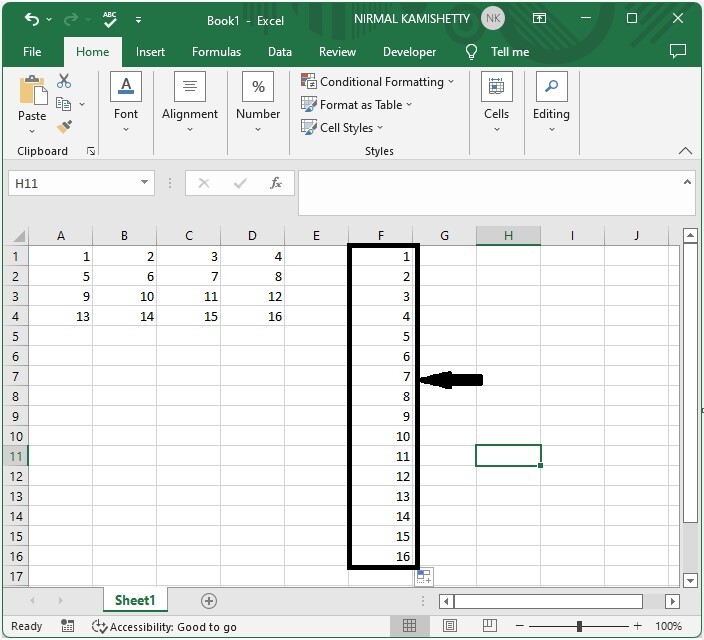The image size is (704, 640).
Task: Switch to Page Layout view
Action: point(449,626)
